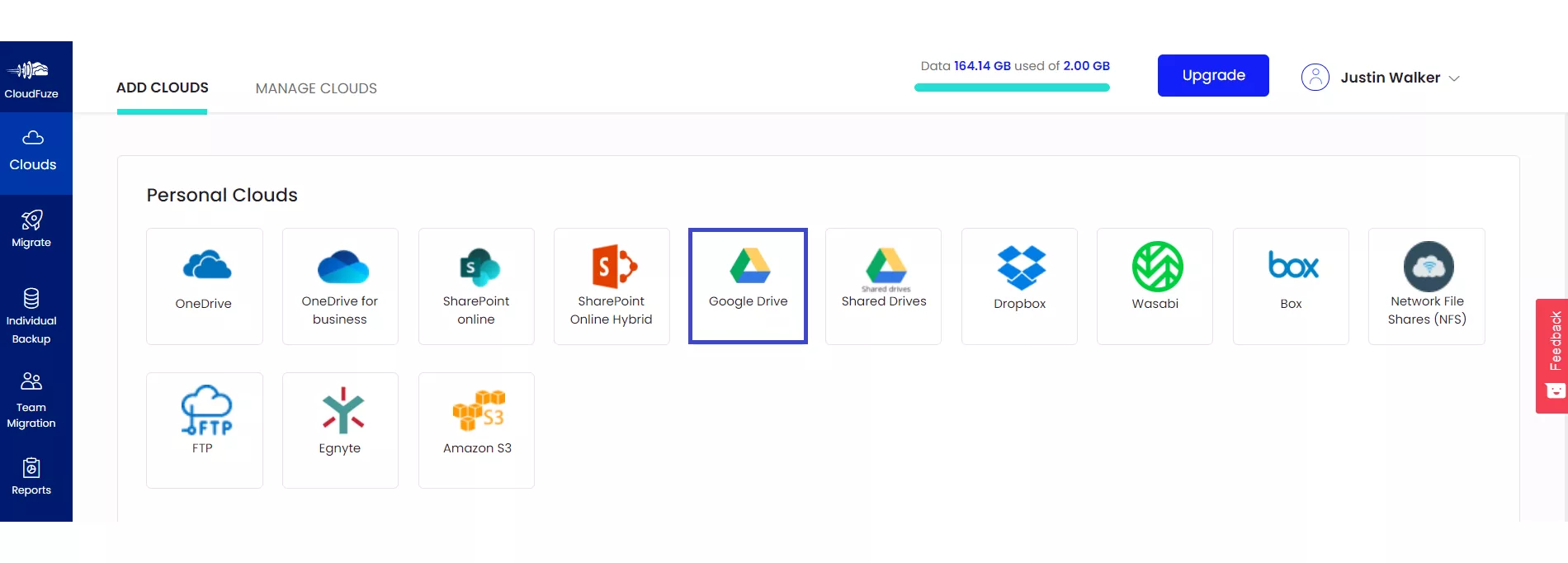Add a OneDrive cloud
Image resolution: width=1568 pixels, height=563 pixels.
tap(205, 286)
